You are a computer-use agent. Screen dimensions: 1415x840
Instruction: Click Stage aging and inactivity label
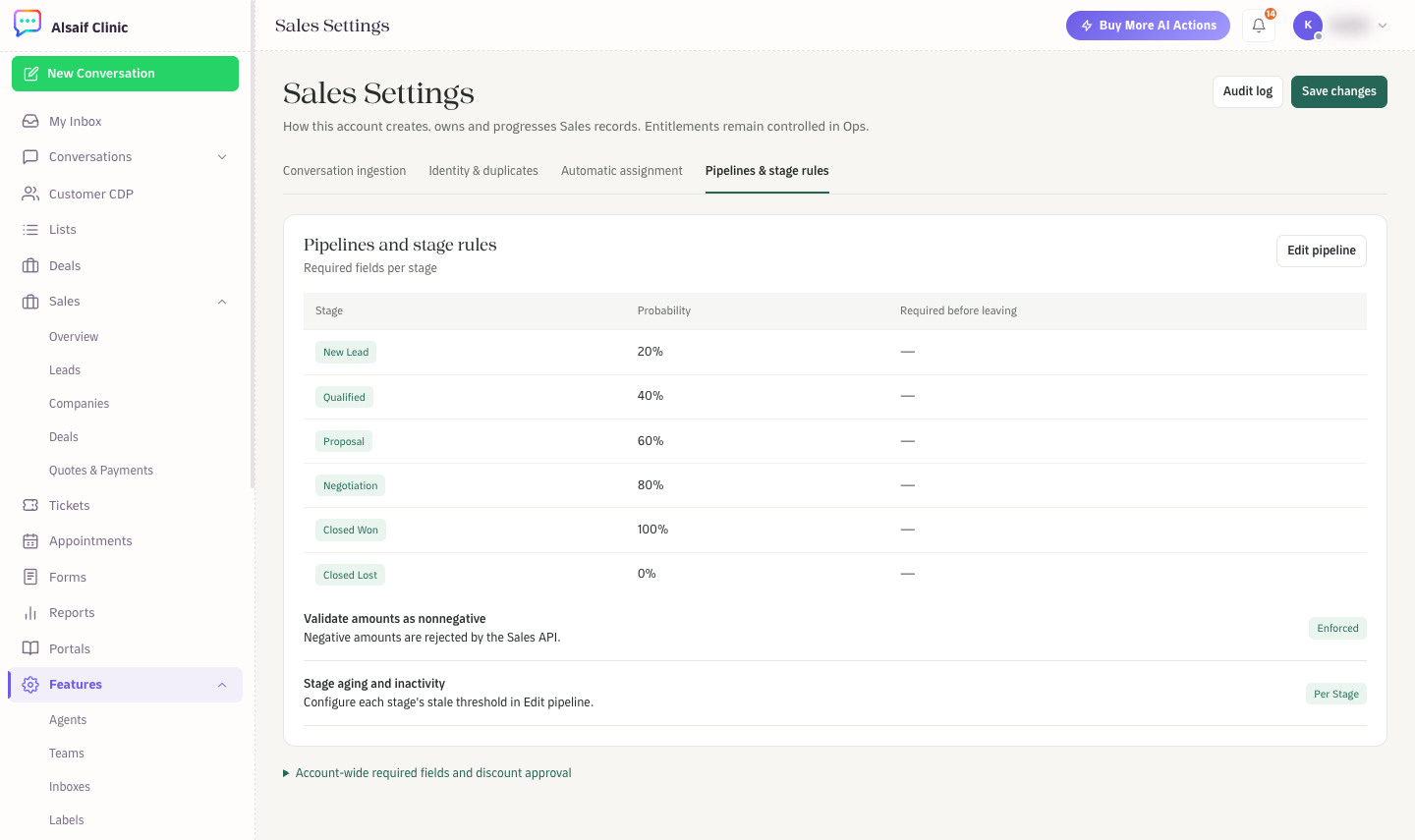374,684
